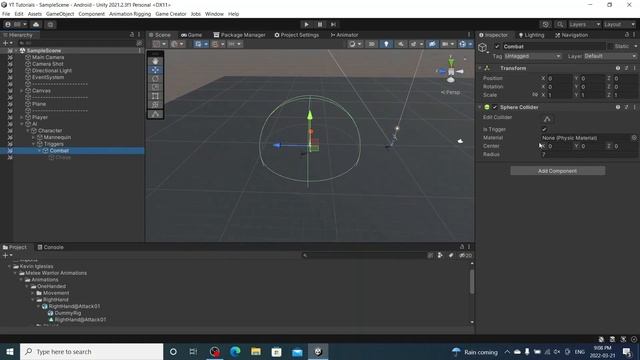Image resolution: width=640 pixels, height=360 pixels.
Task: Open the Layout dropdown
Action: (620, 24)
